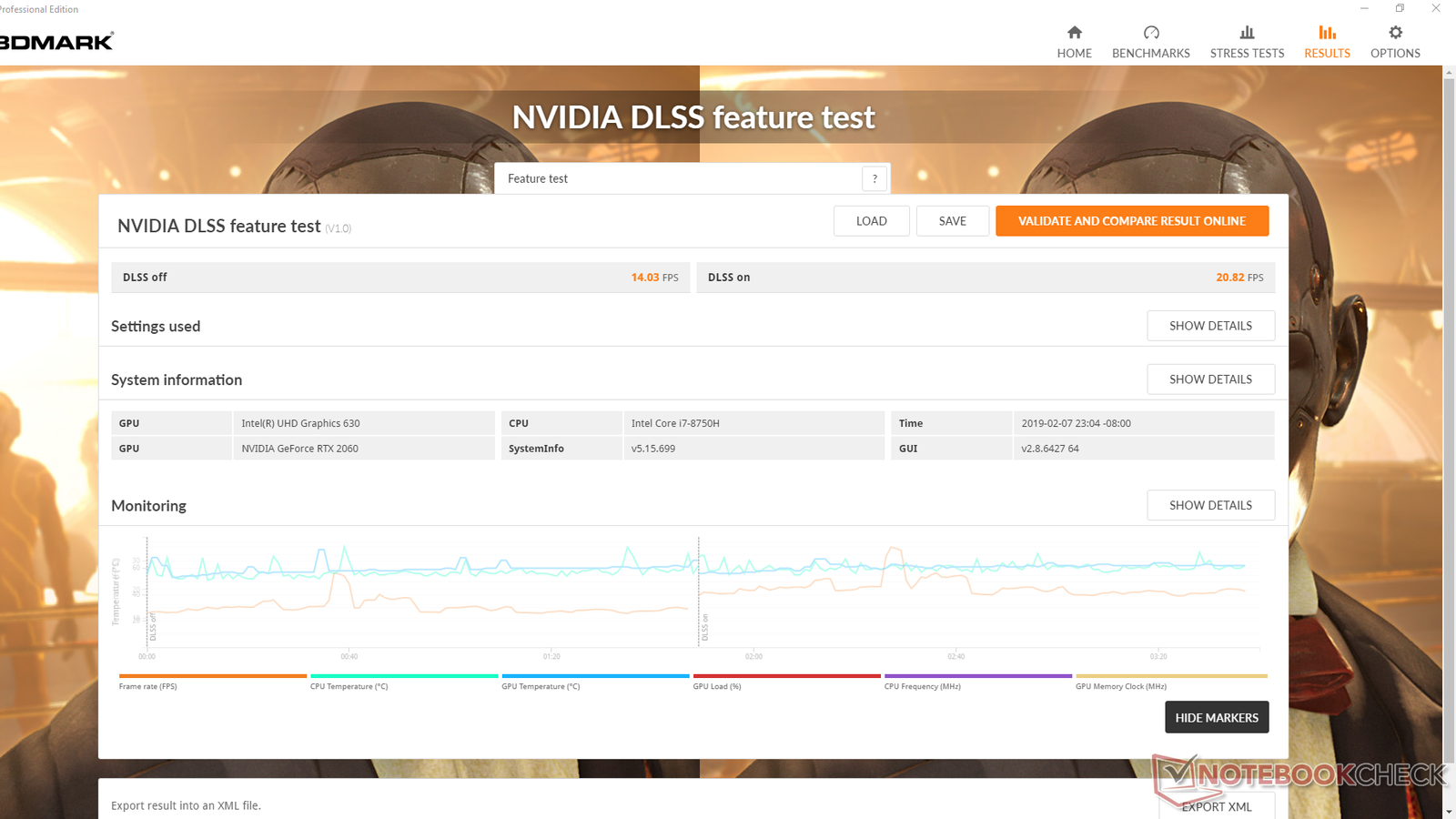Click the Feature test field
This screenshot has height=819, width=1456.
pos(678,178)
